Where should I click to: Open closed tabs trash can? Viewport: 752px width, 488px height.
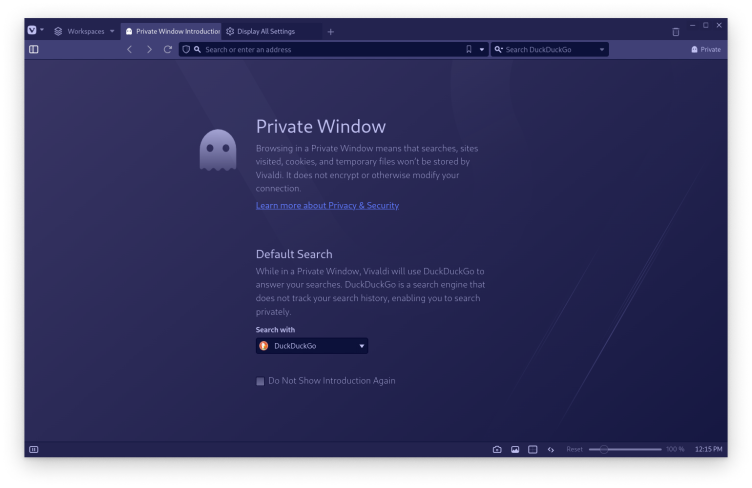[x=675, y=32]
